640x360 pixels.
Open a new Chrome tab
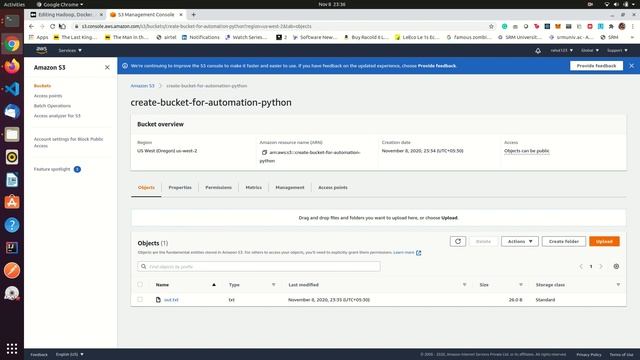pos(193,15)
